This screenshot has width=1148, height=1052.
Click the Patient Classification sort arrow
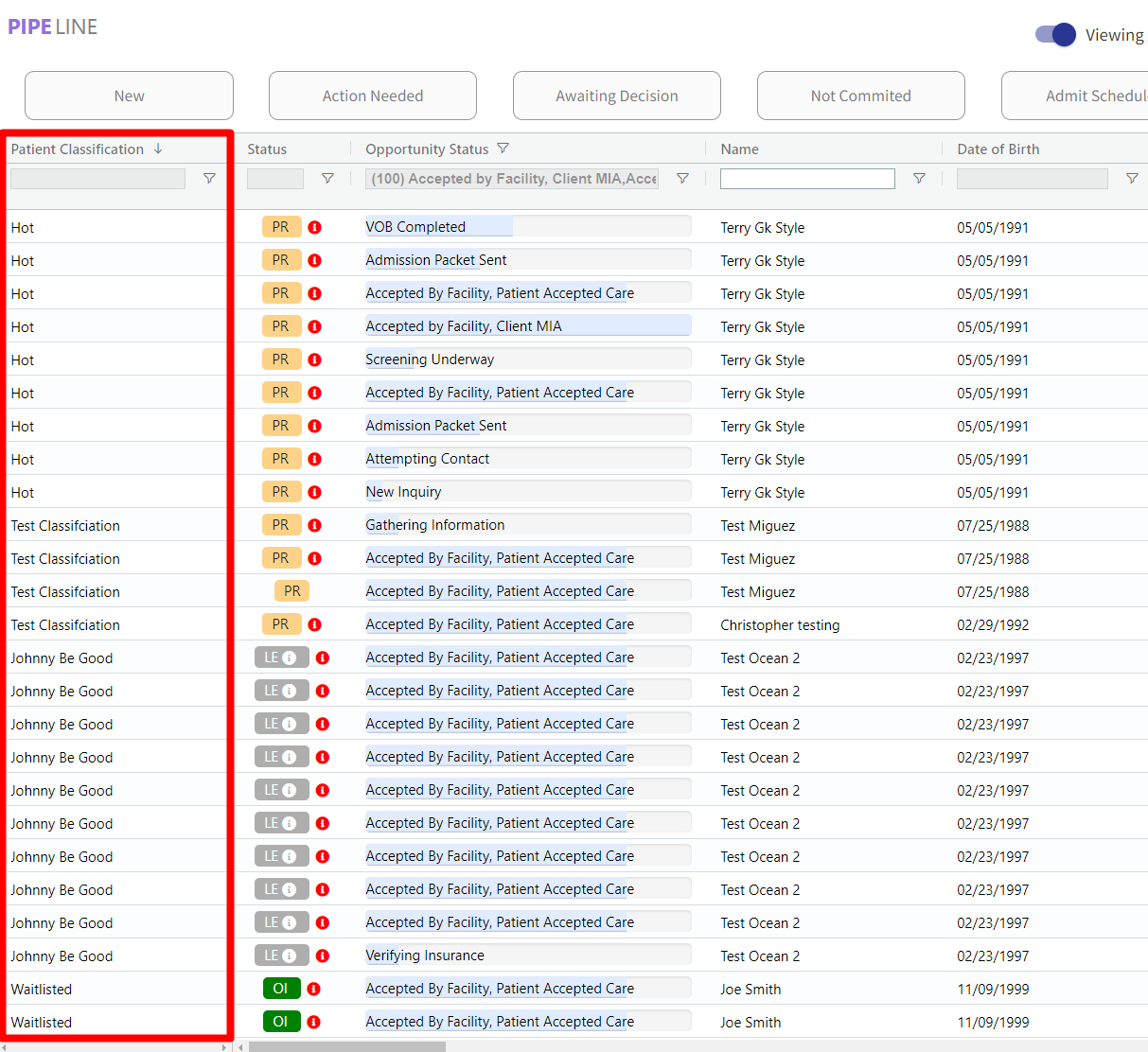(158, 149)
